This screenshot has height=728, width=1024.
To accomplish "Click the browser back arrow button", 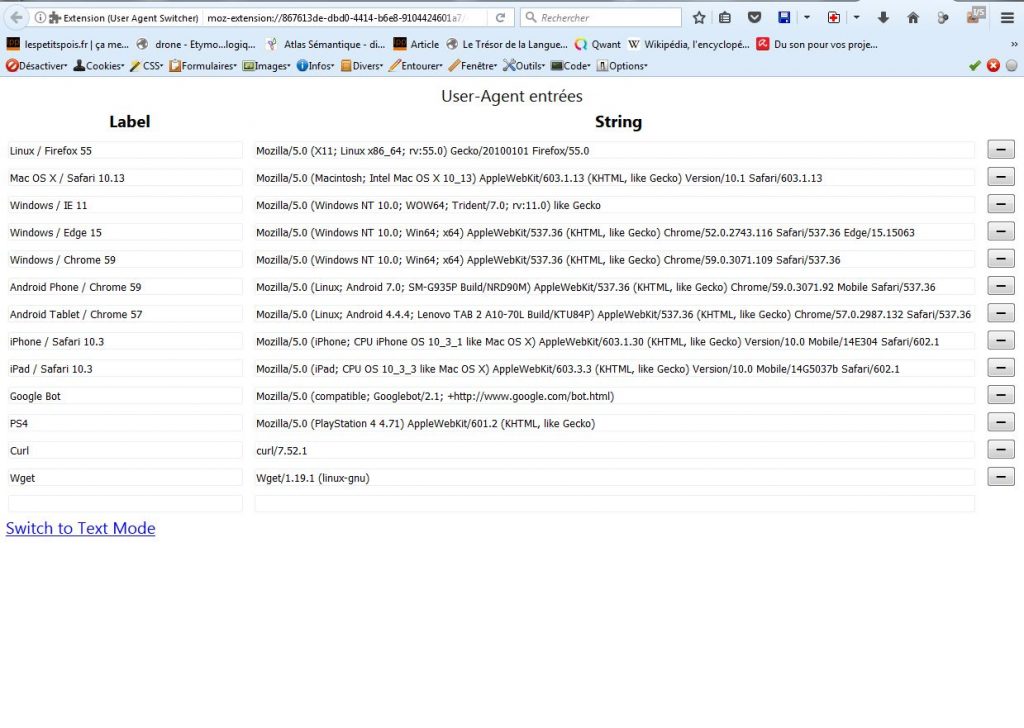I will (16, 18).
